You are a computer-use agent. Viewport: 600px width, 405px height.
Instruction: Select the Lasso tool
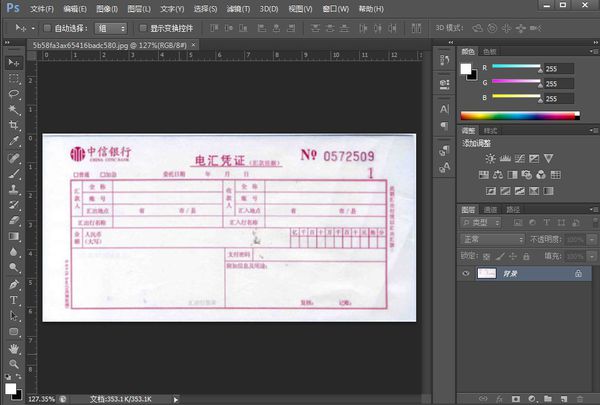point(14,94)
